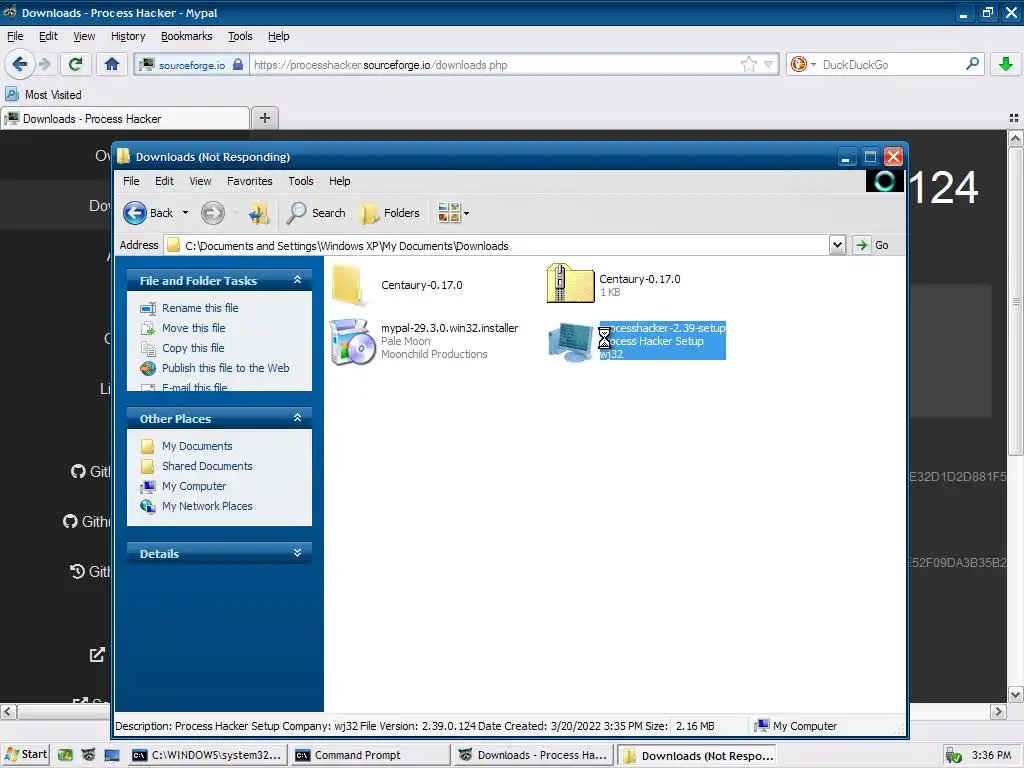Click Windows Start button
The width and height of the screenshot is (1024, 768).
26,755
